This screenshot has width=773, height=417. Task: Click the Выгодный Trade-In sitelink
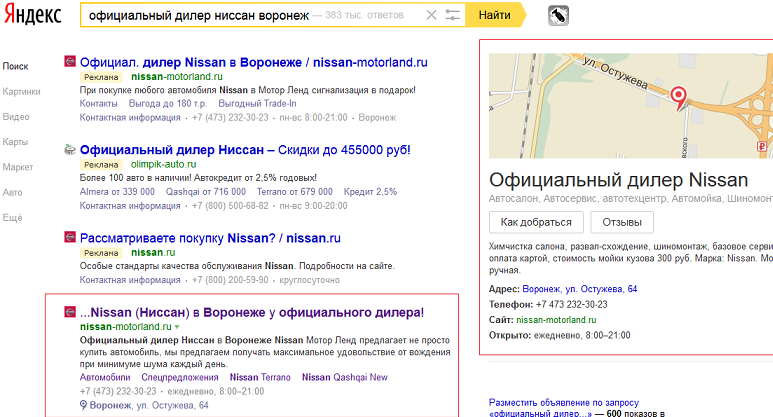click(x=257, y=104)
